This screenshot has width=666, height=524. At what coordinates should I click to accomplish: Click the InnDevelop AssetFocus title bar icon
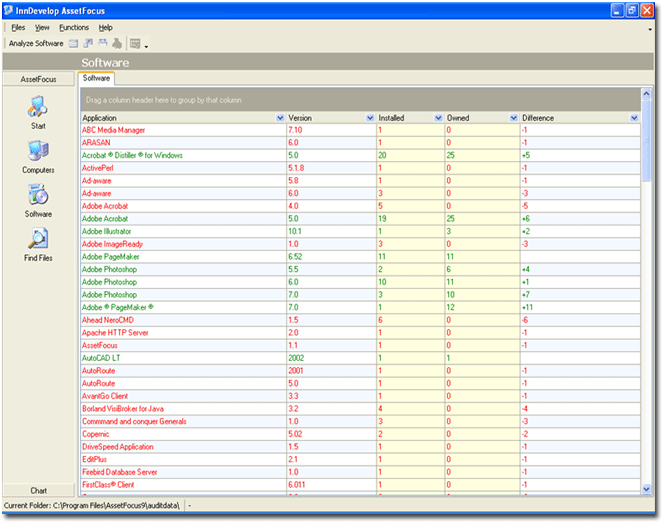coord(8,10)
